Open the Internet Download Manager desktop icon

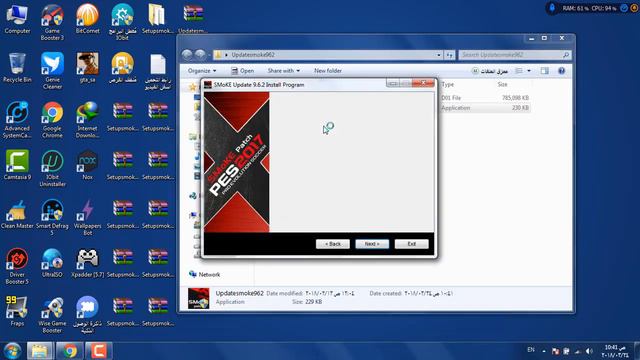point(87,120)
